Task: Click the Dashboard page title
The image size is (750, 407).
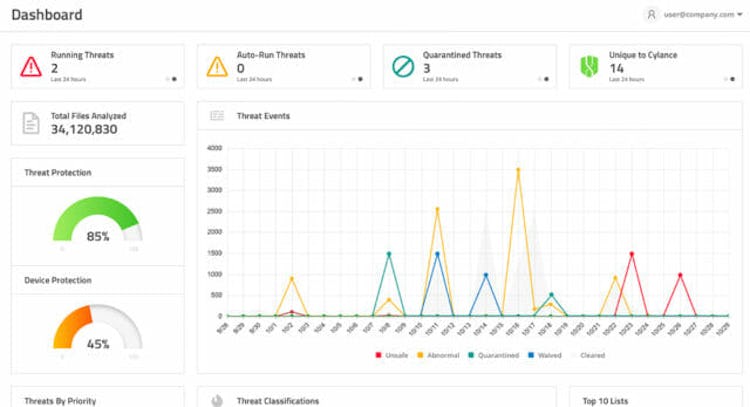Action: tap(47, 15)
